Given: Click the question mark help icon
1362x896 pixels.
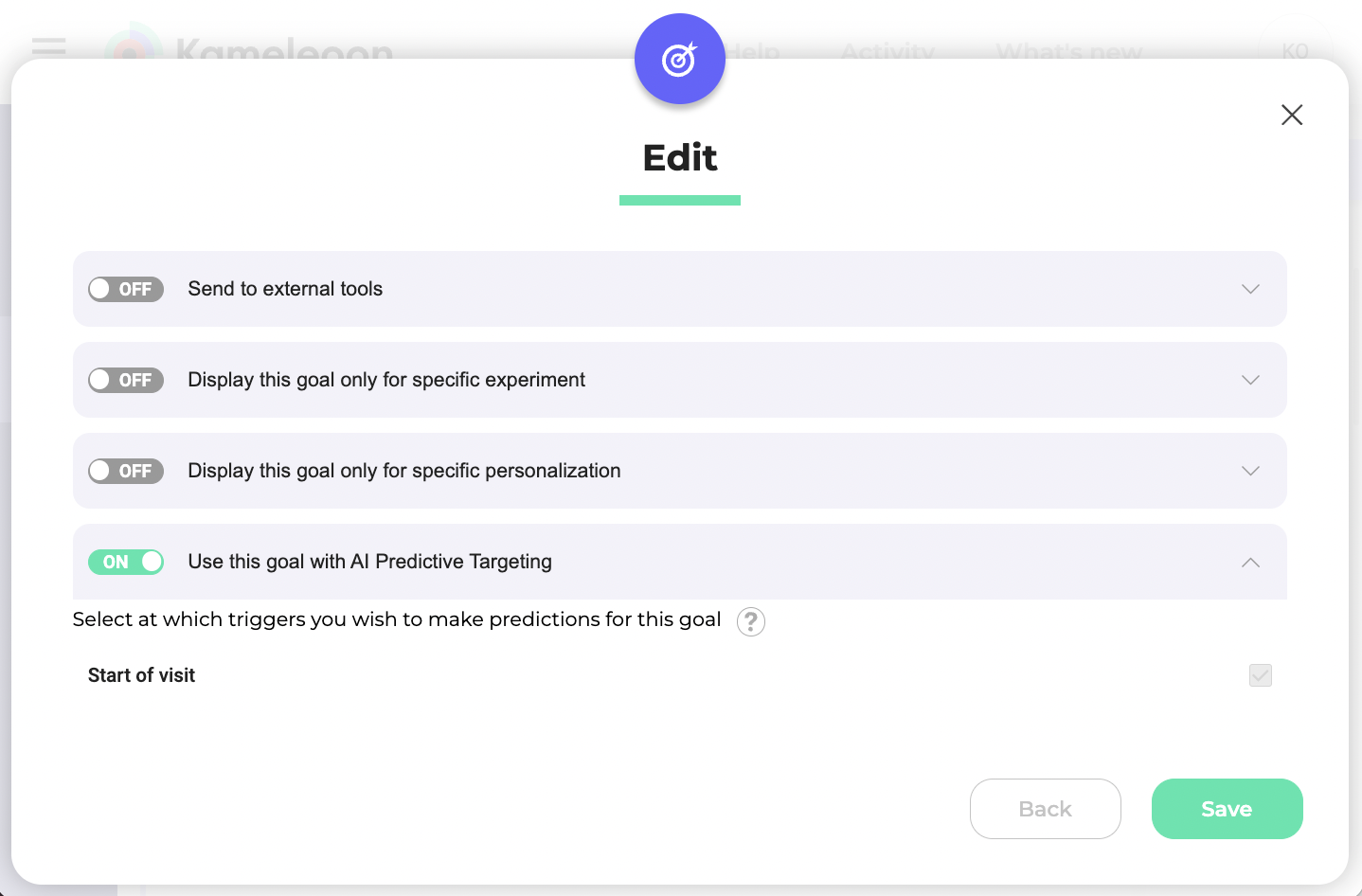Looking at the screenshot, I should point(751,621).
